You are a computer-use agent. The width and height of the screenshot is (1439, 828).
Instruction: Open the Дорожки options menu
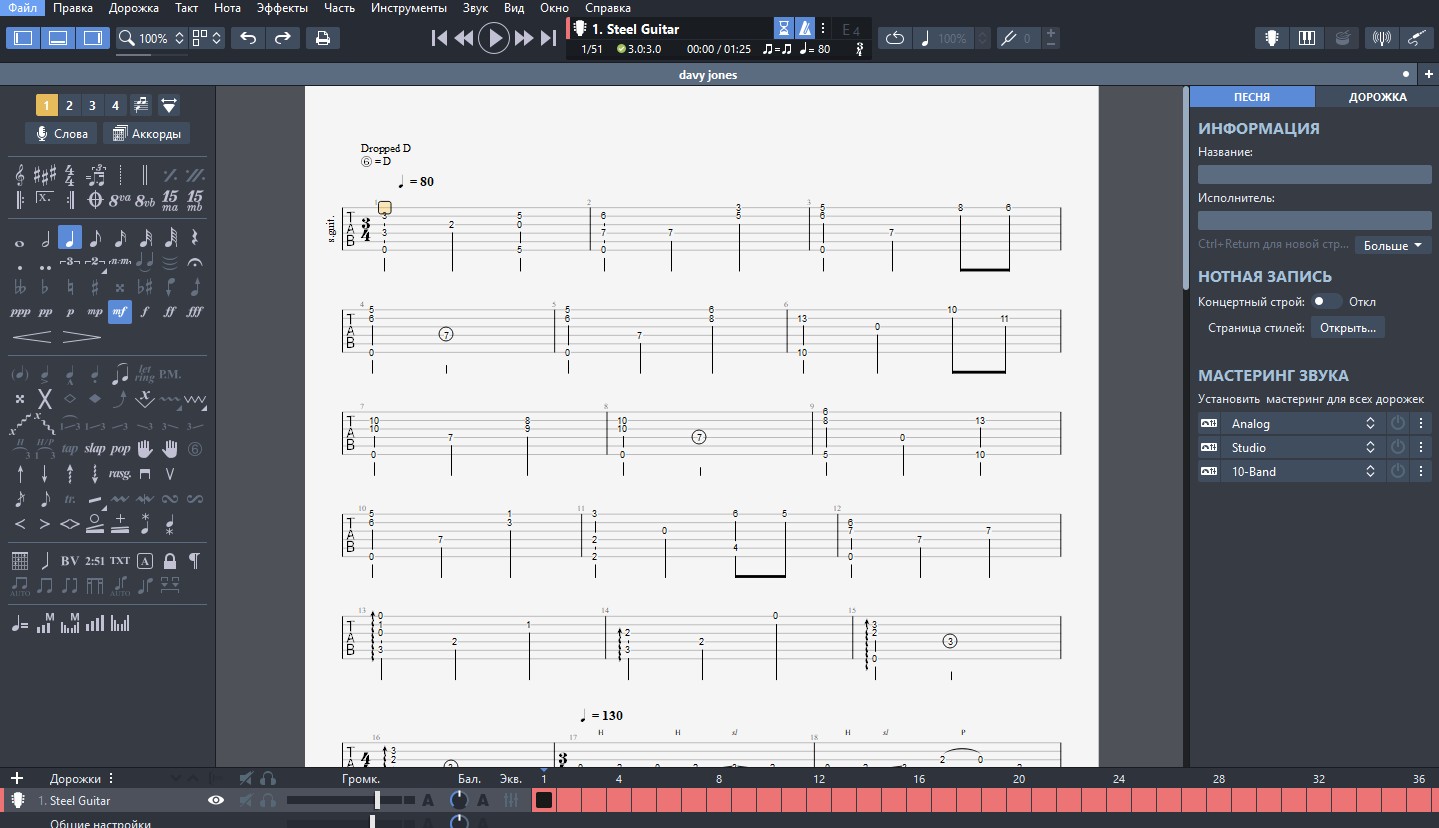pos(111,778)
